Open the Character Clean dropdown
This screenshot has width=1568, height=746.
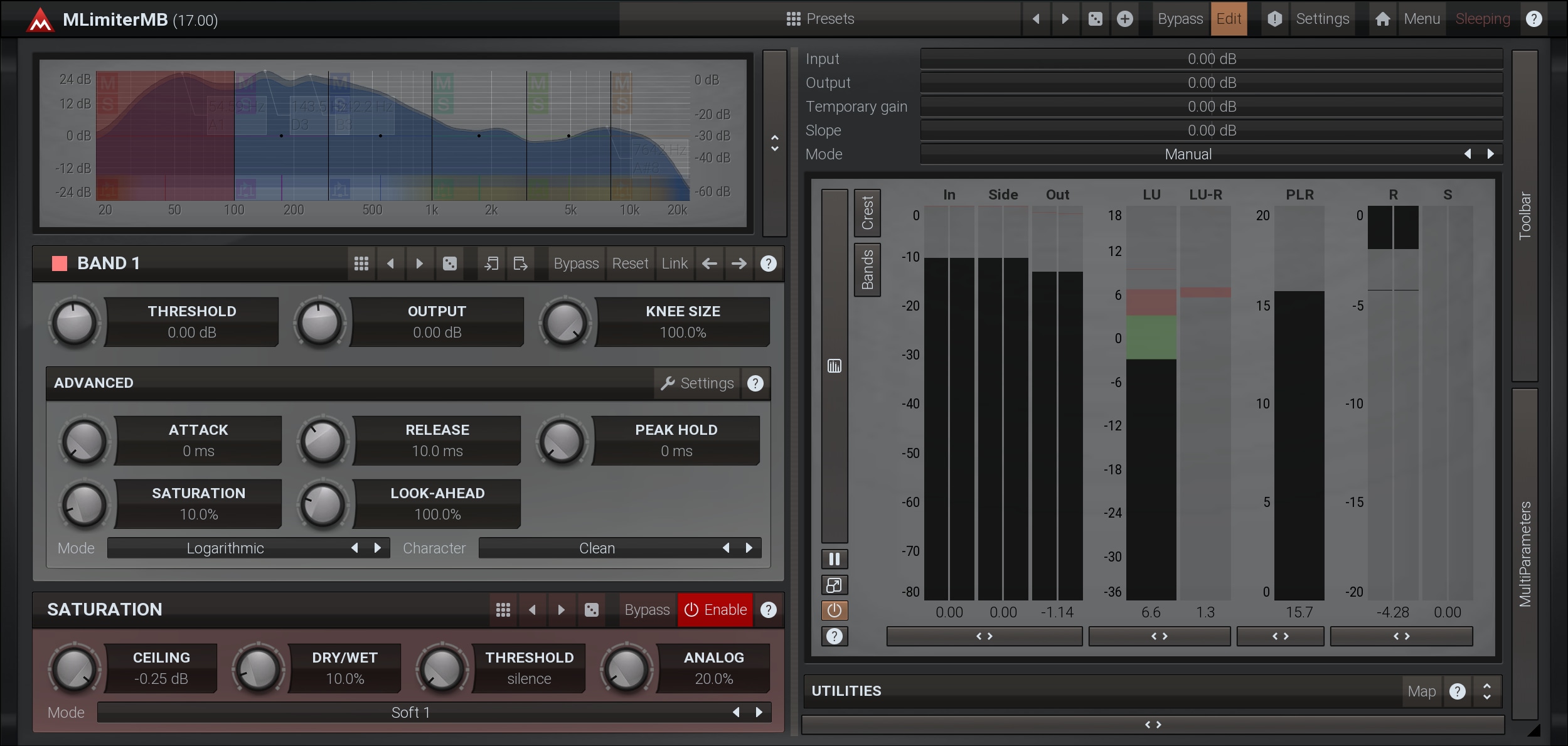coord(596,548)
